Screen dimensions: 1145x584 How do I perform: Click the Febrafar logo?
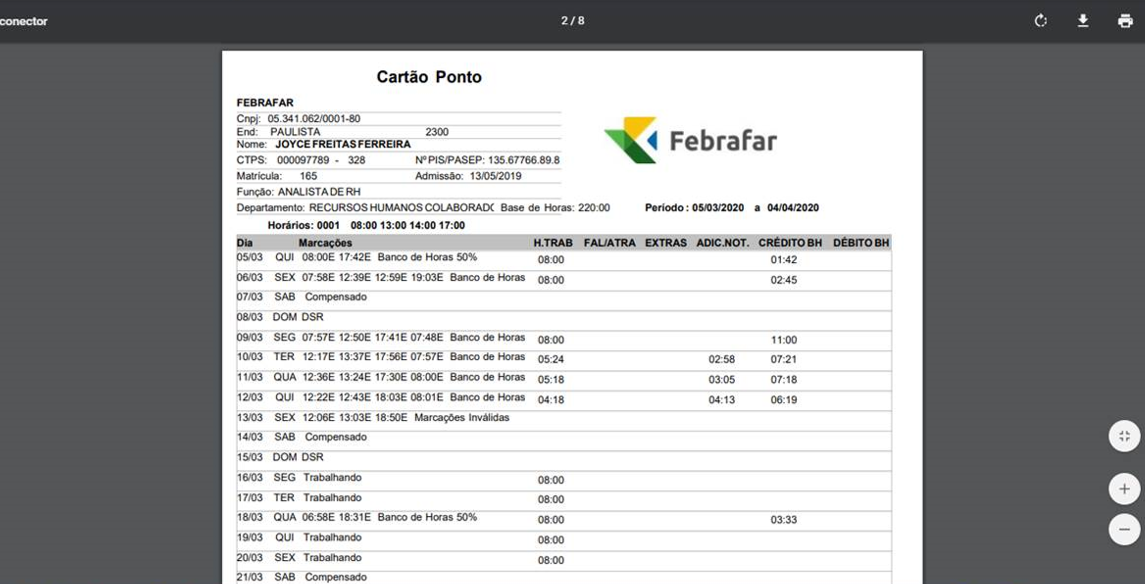(690, 140)
